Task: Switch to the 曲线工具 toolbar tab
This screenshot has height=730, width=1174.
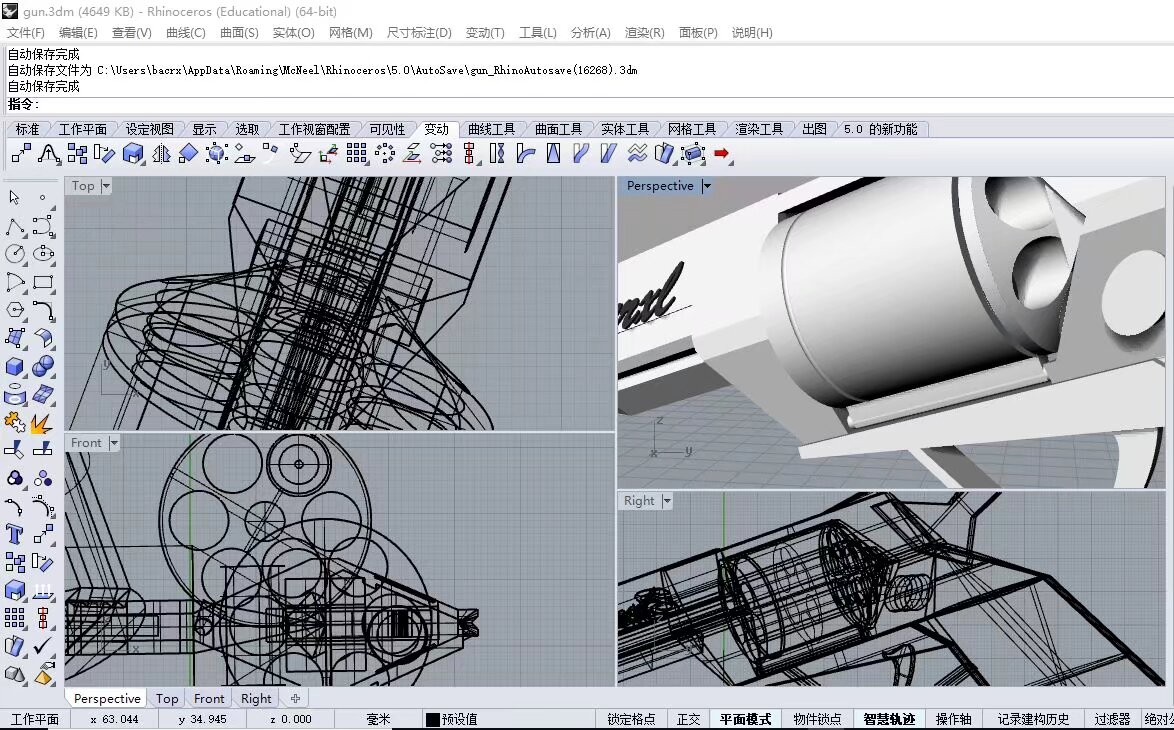Action: [x=492, y=129]
